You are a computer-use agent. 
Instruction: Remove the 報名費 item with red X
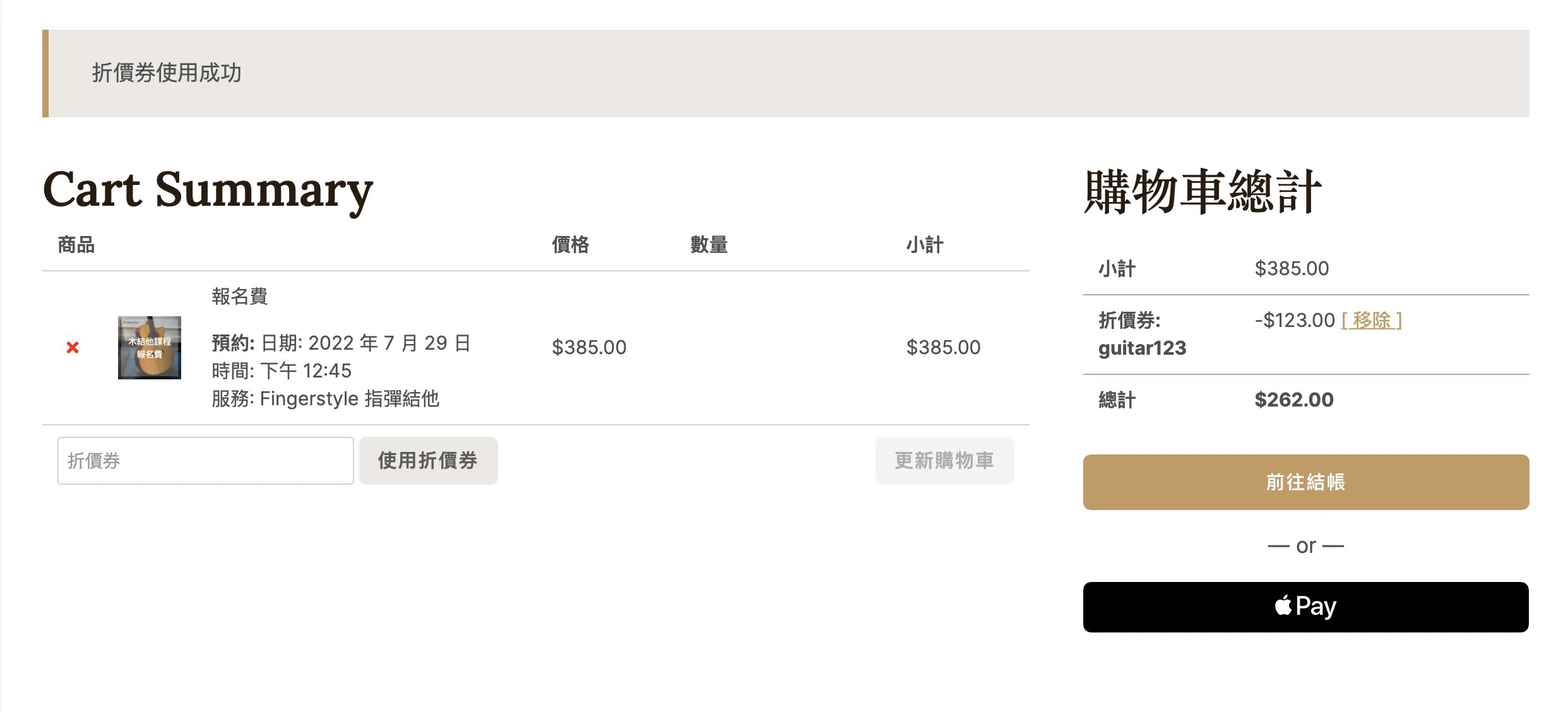73,347
